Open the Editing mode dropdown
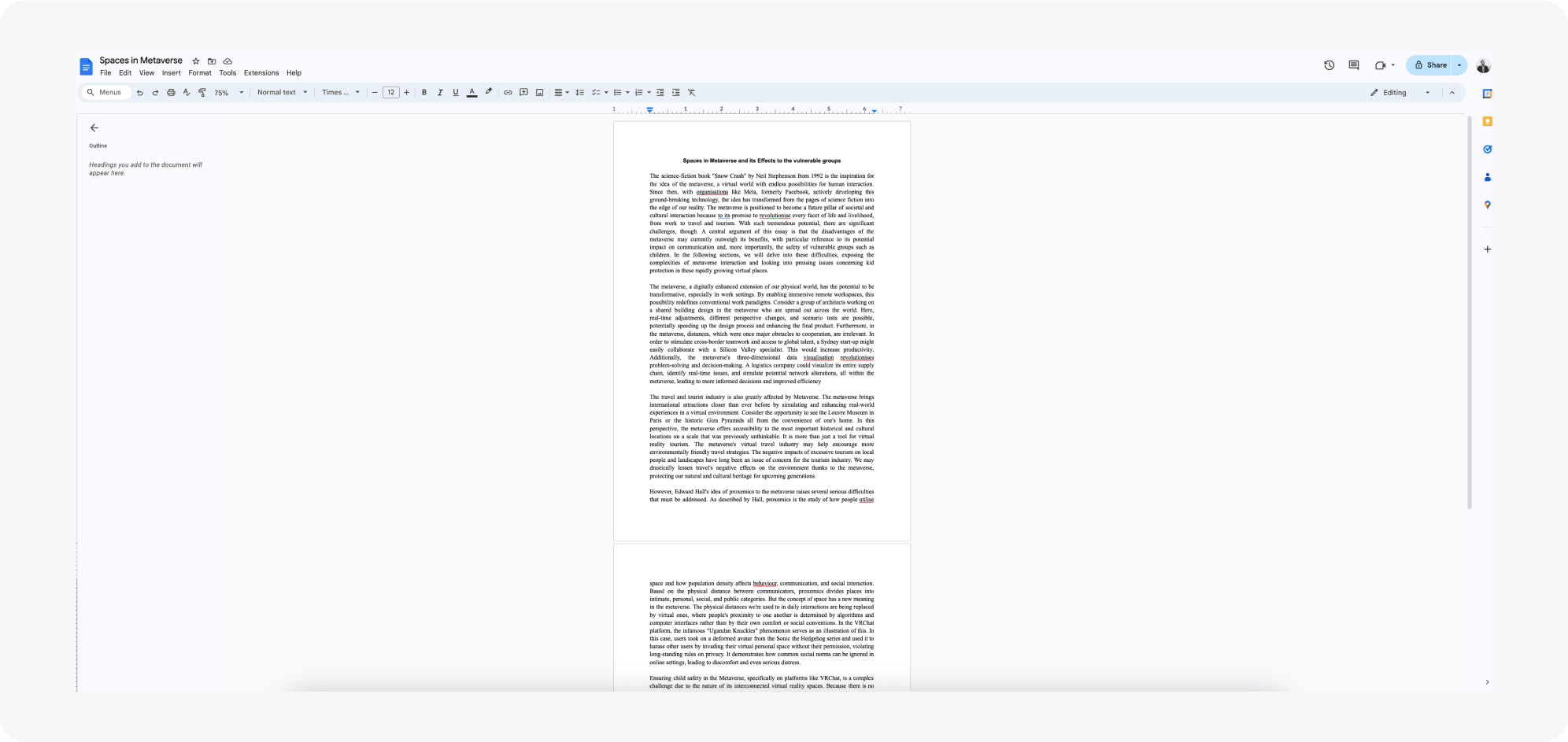Image resolution: width=1568 pixels, height=742 pixels. coord(1400,93)
